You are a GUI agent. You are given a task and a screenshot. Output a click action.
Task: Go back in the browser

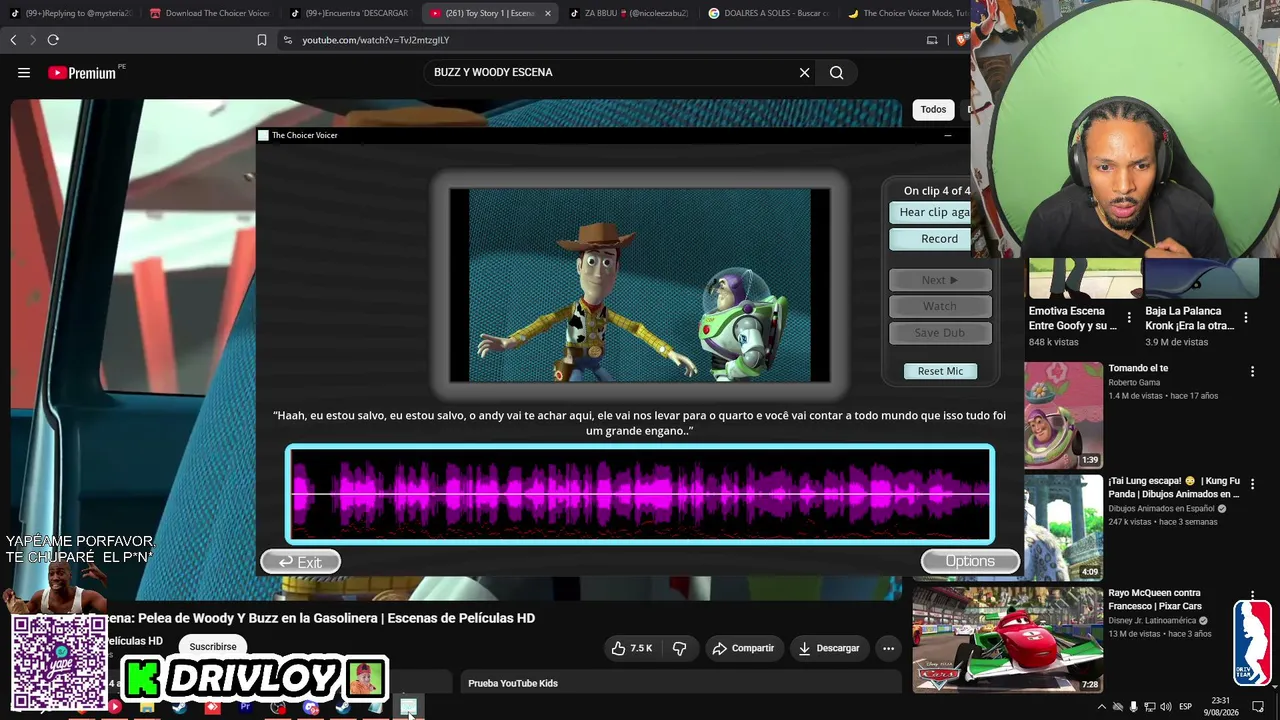(13, 40)
